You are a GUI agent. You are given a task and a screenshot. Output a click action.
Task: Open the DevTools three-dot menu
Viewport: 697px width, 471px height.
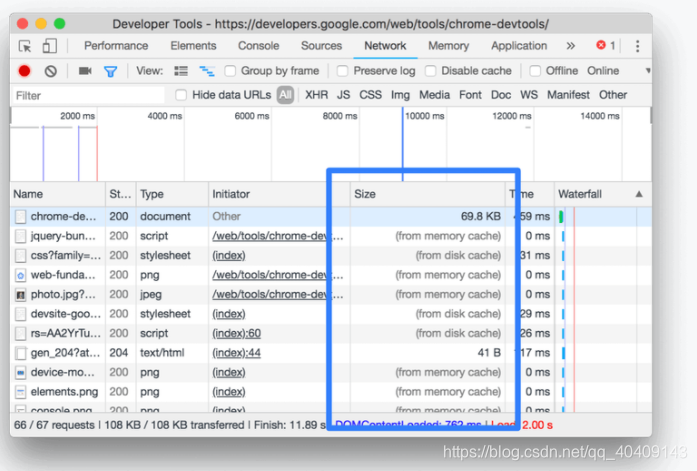pyautogui.click(x=637, y=46)
